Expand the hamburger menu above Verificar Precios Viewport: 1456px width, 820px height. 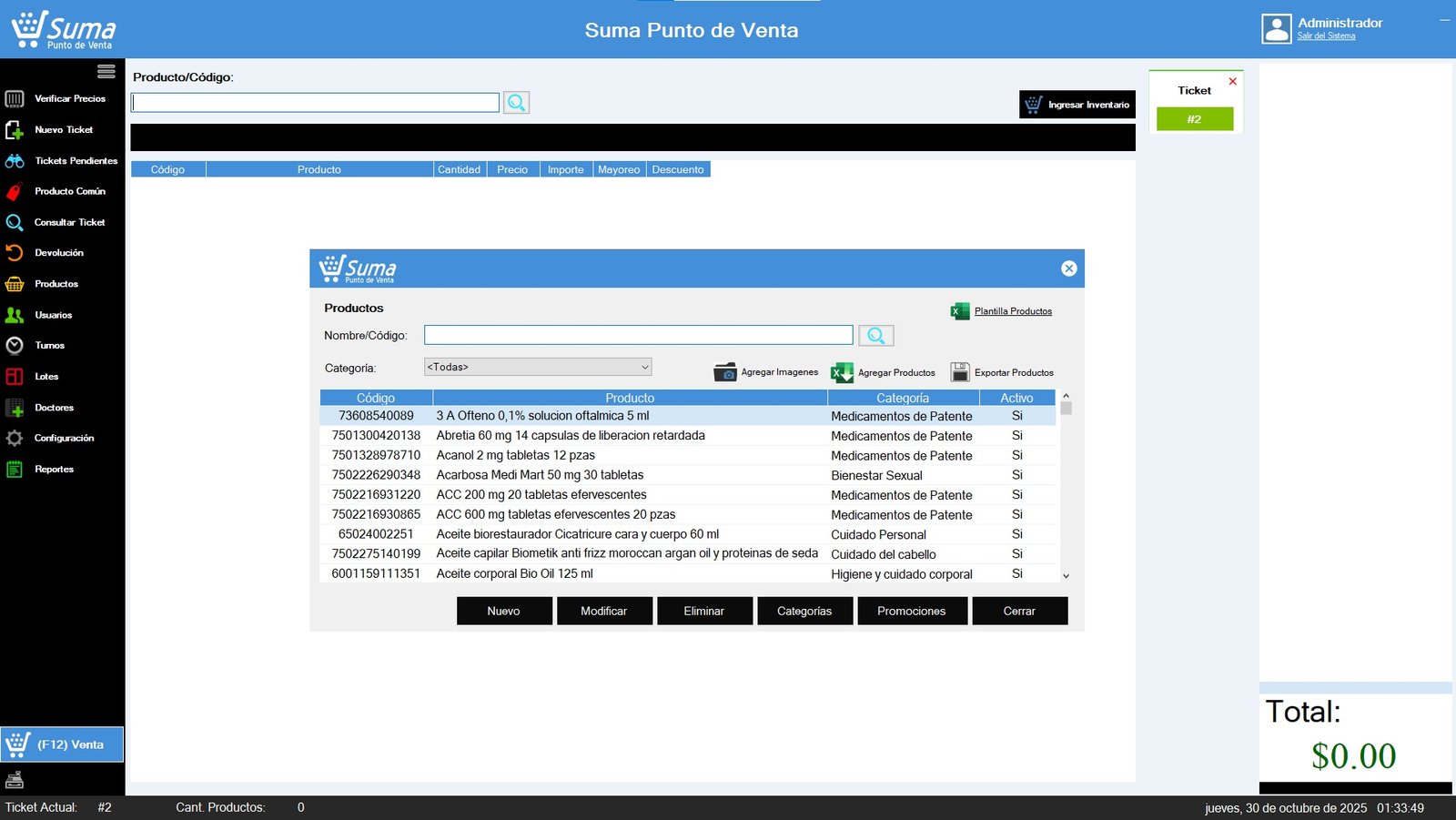[106, 71]
